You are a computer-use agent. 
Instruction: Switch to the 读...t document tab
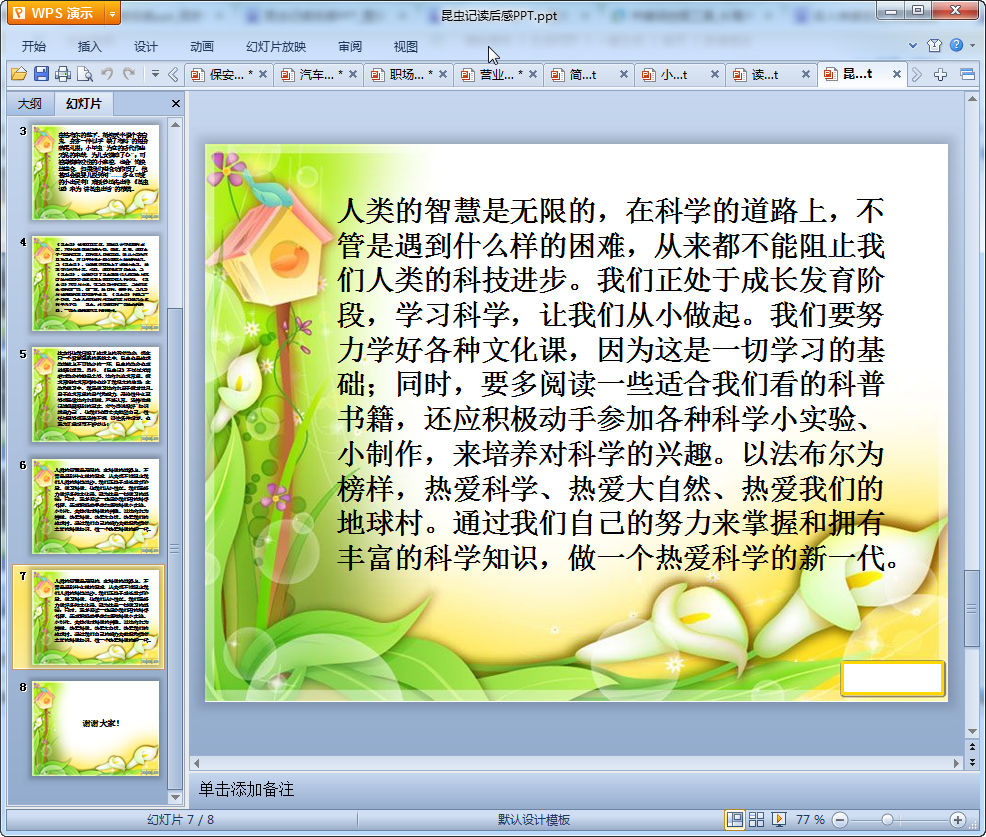tap(763, 75)
